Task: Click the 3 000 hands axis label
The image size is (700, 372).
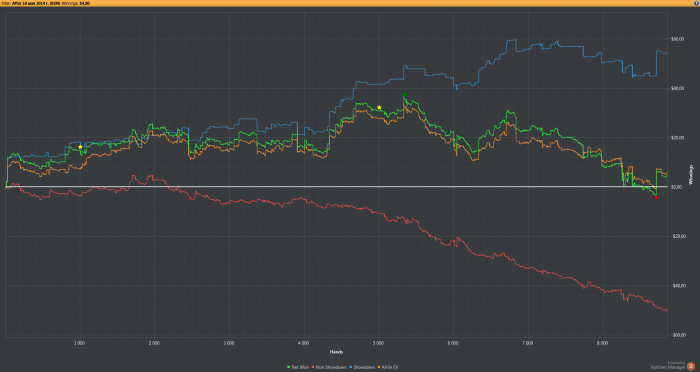Action: point(229,343)
